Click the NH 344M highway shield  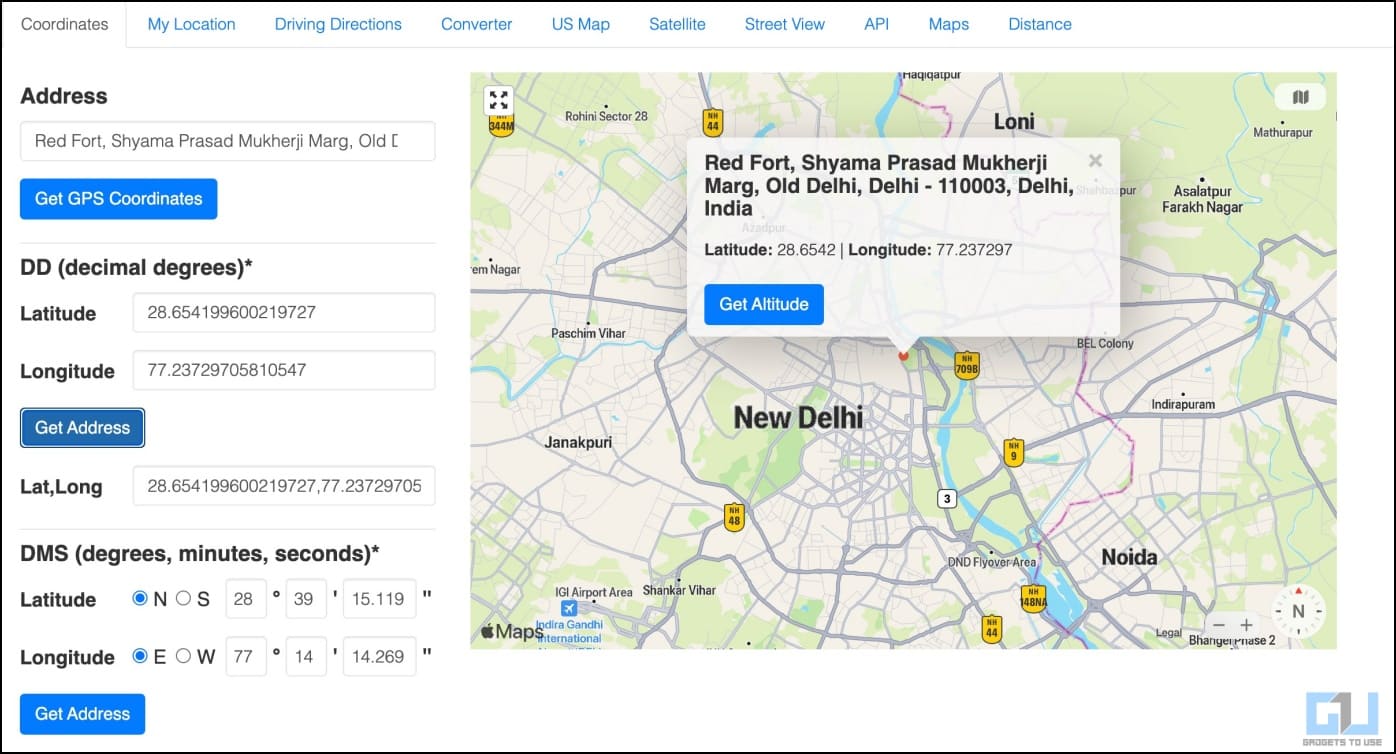tap(501, 123)
